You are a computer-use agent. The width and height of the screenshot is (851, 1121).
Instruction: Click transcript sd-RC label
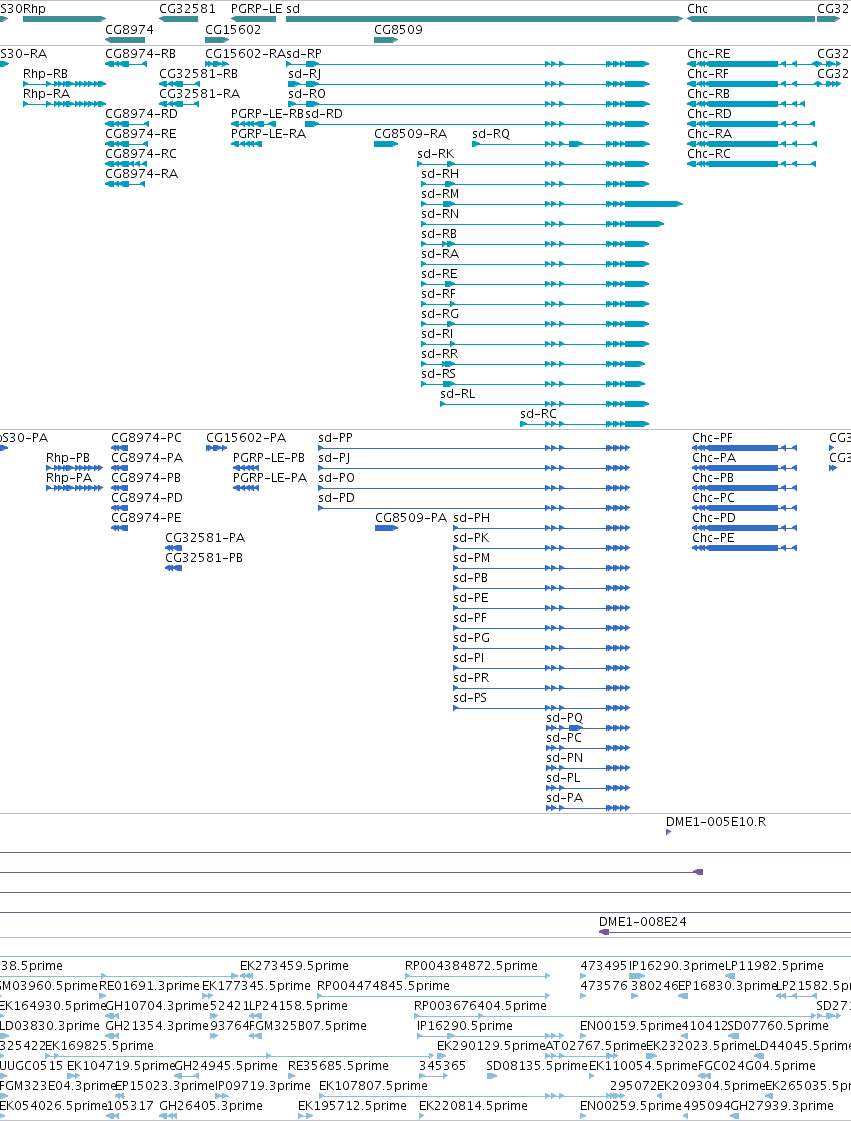click(538, 414)
